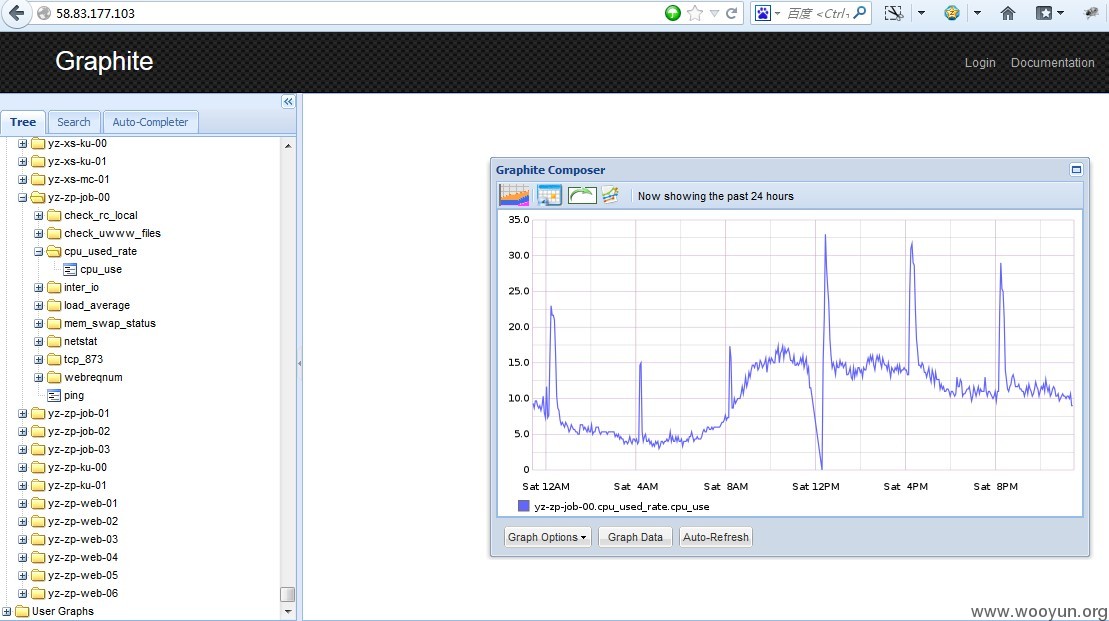Select the mem_swap_status tree item
This screenshot has height=621, width=1109.
point(110,323)
